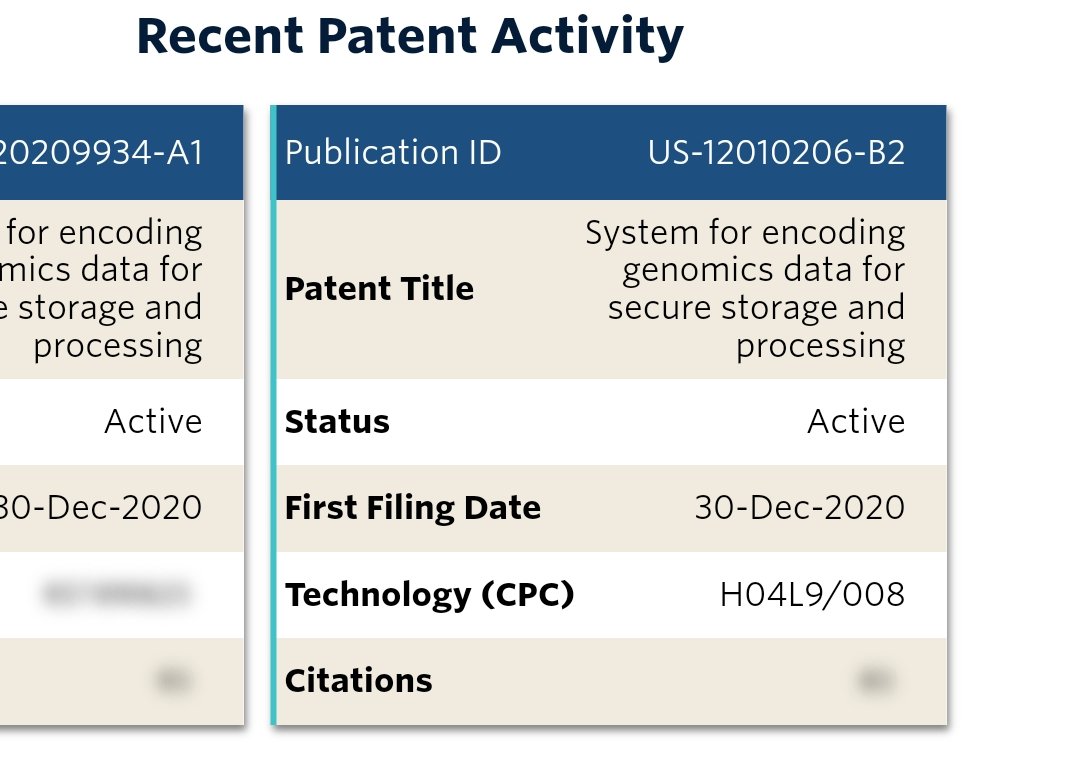
Task: Click the blurred citations value in the US-12010206-B2 card
Action: click(x=875, y=682)
